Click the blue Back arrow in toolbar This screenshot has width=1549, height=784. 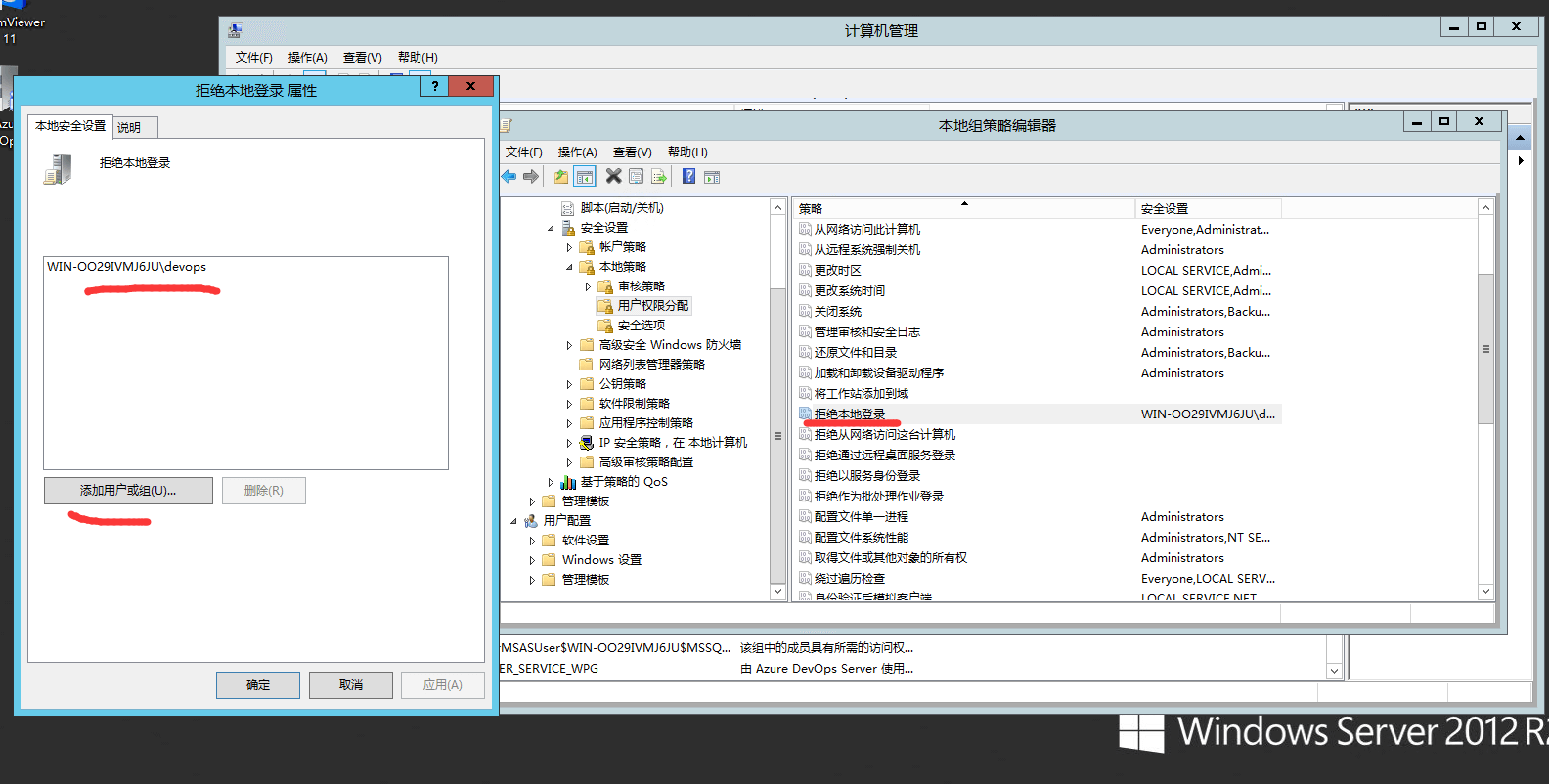tap(509, 177)
